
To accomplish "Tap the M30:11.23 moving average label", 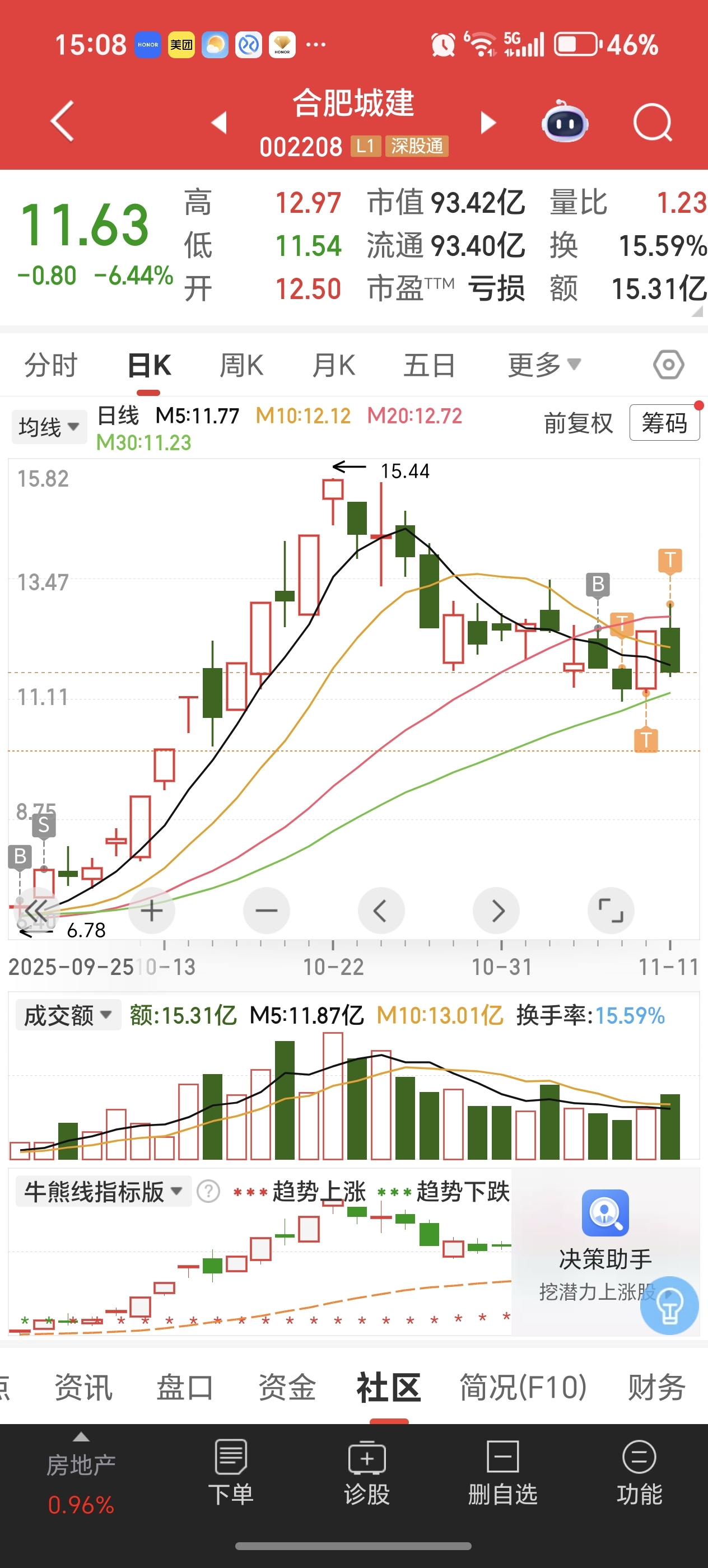I will [143, 442].
